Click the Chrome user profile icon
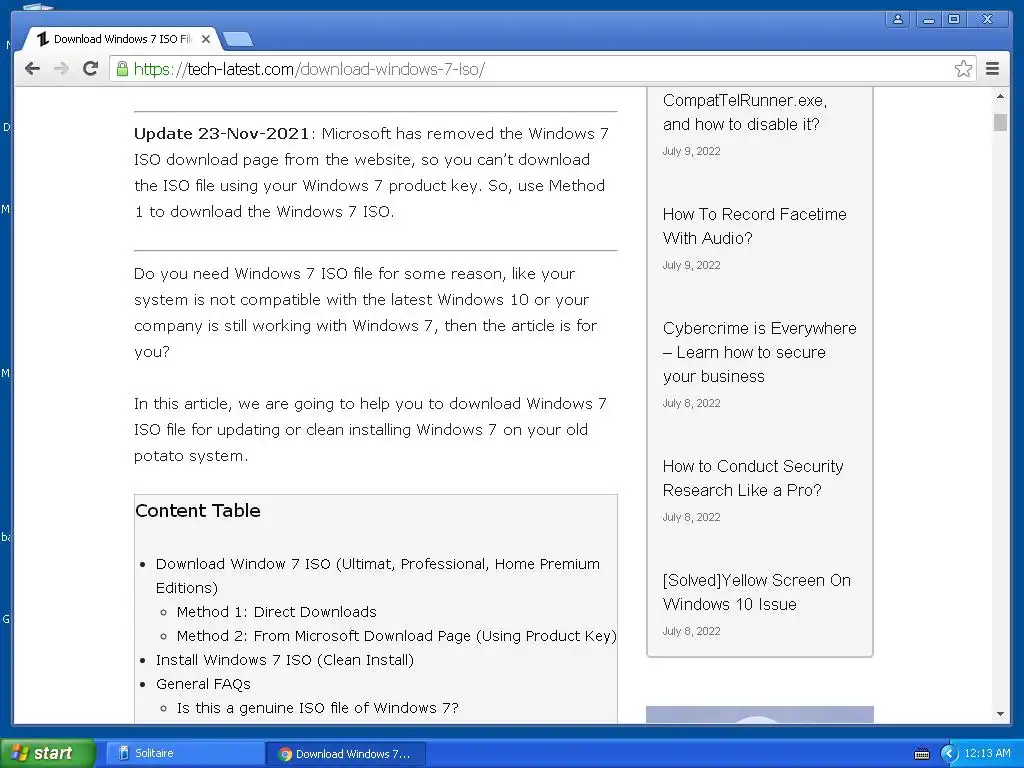The image size is (1024, 768). (x=898, y=20)
